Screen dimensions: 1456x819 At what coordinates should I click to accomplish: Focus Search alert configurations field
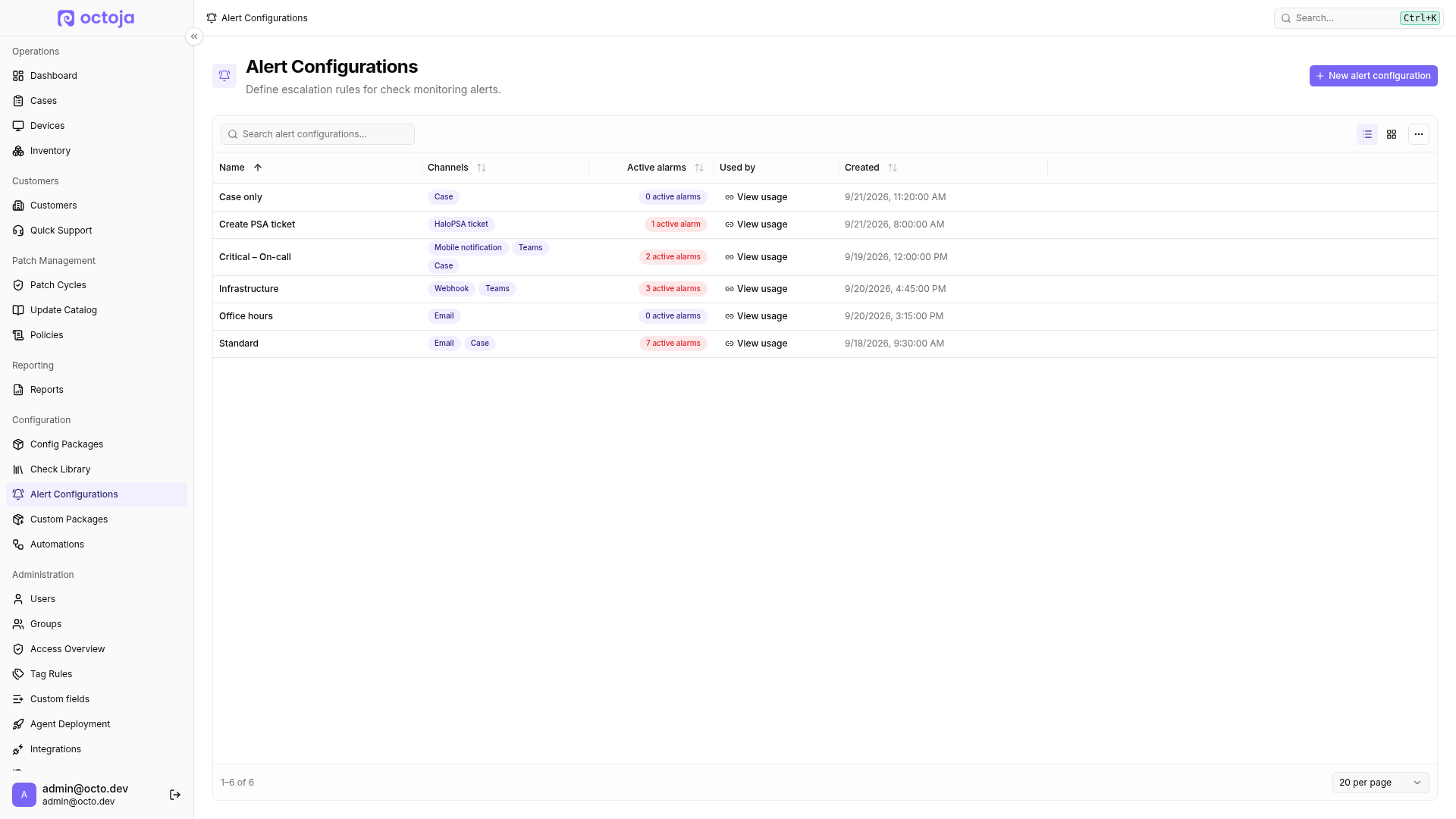pyautogui.click(x=318, y=134)
